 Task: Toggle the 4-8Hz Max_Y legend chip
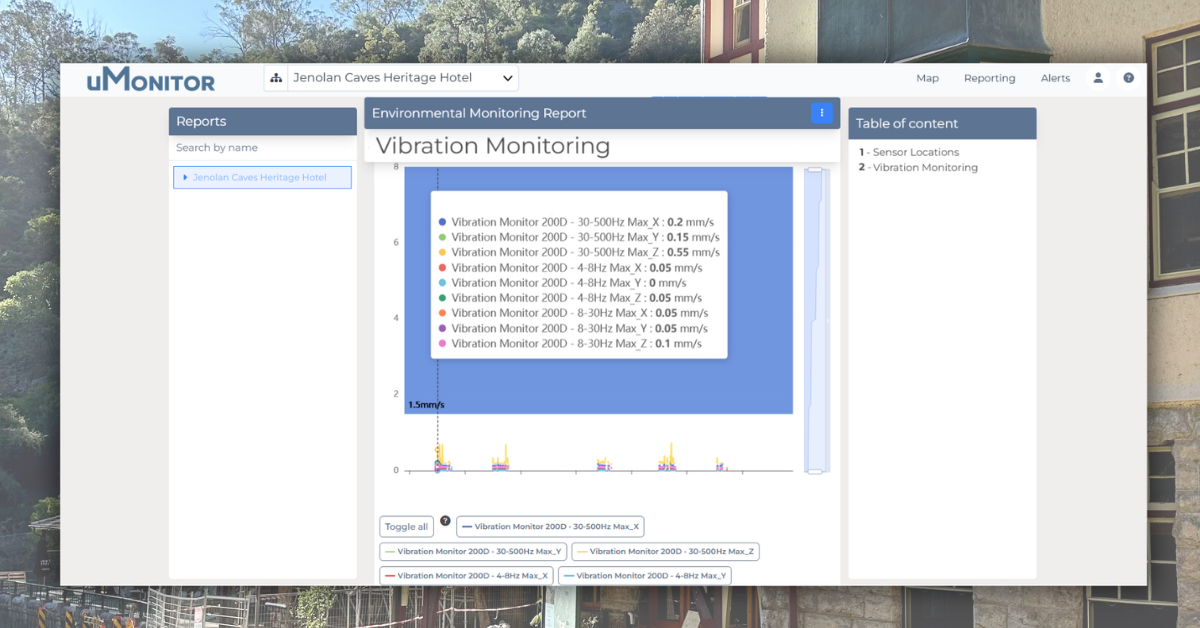coord(645,575)
